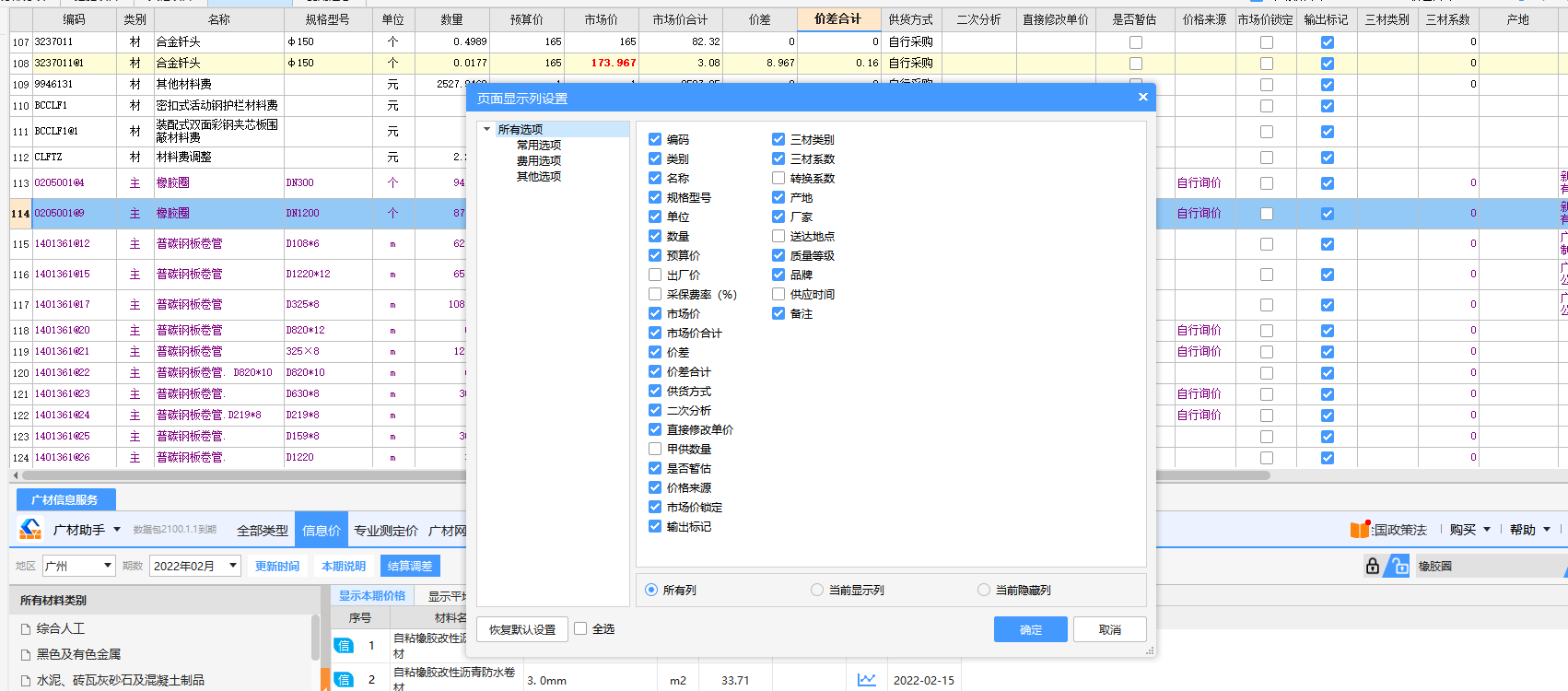The image size is (1568, 691).
Task: Click the 信 badge for row 1
Action: click(x=344, y=646)
